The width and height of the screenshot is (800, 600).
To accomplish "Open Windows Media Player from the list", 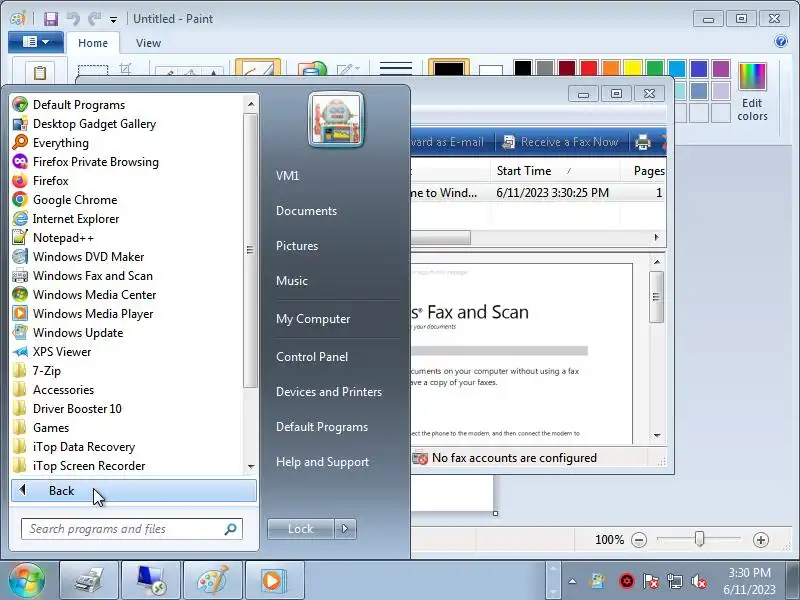I will [x=93, y=314].
